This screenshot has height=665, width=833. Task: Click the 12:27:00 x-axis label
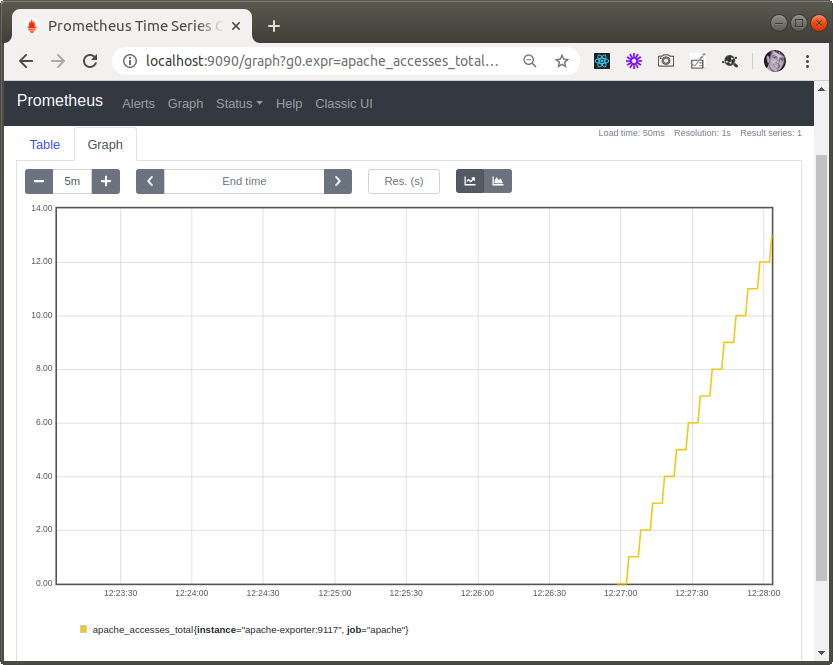coord(620,593)
